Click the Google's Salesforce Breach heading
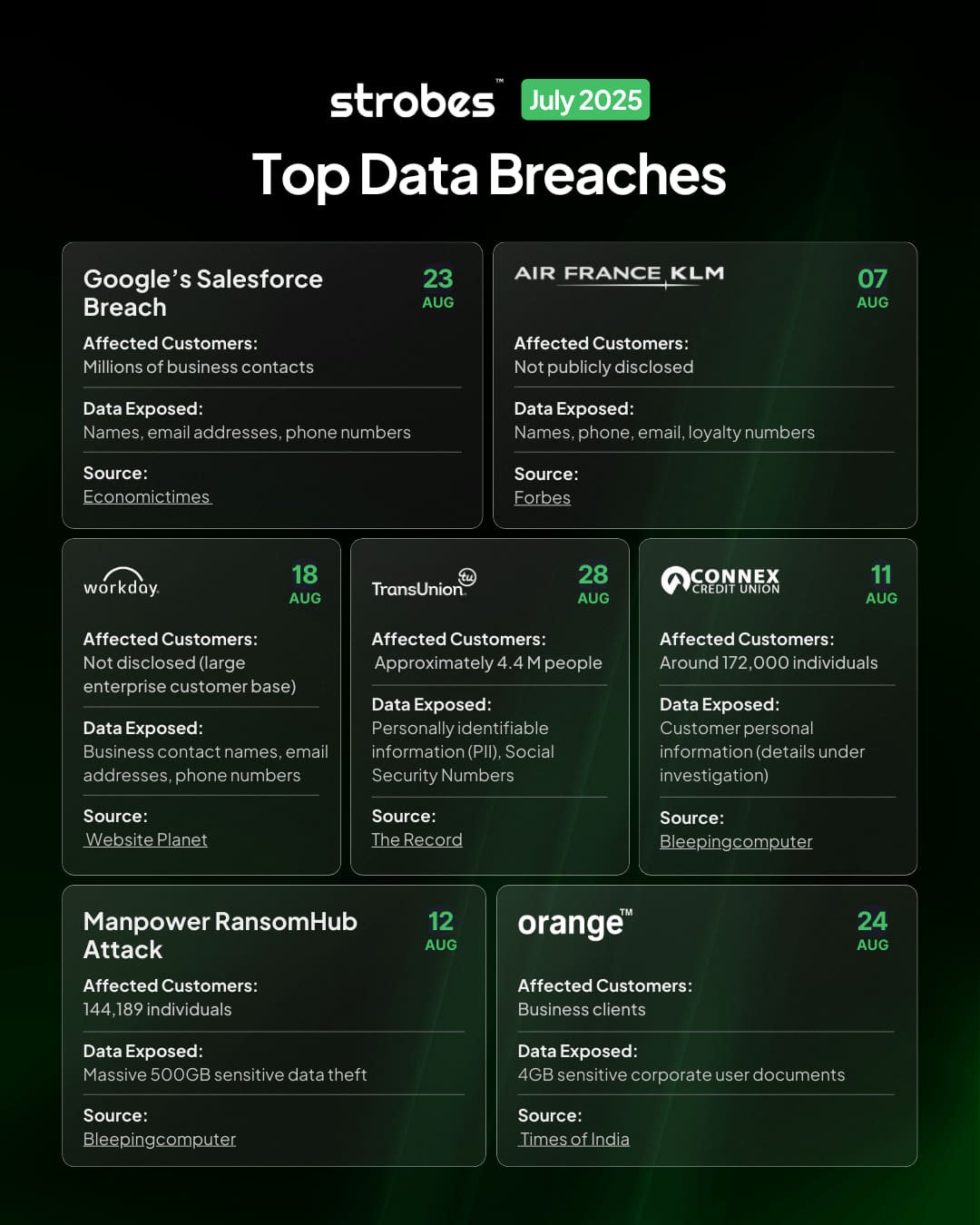This screenshot has width=980, height=1225. point(202,292)
